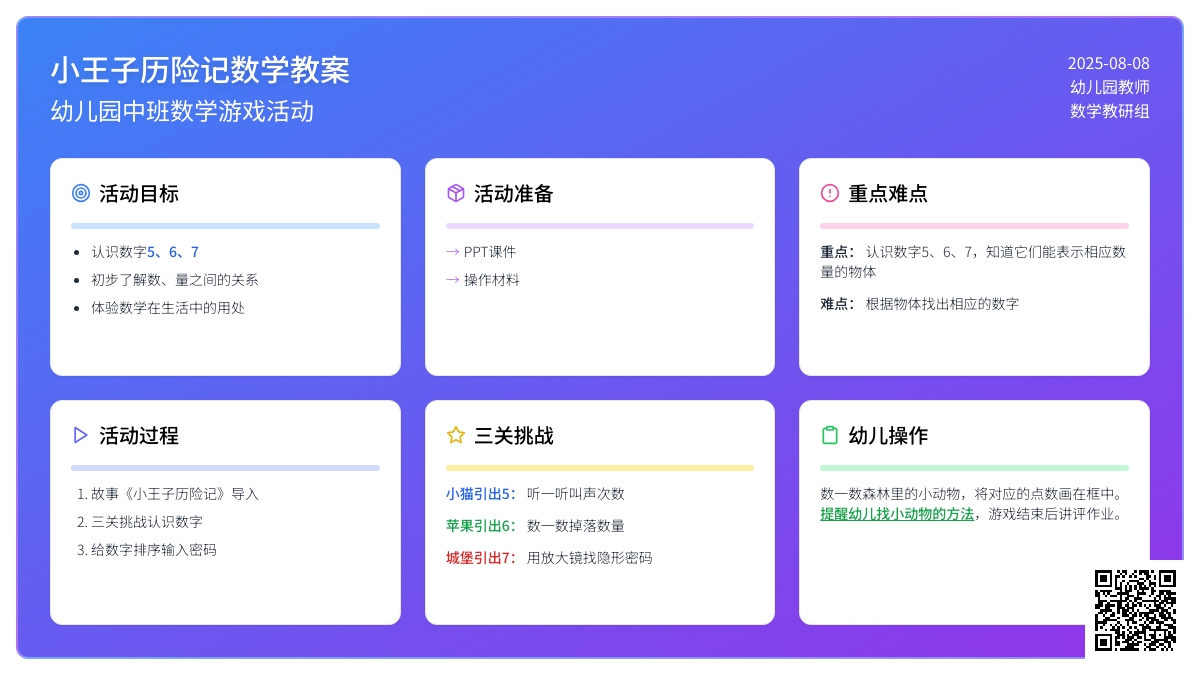
Task: Click the clipboard icon beside 幼儿操作
Action: [830, 435]
